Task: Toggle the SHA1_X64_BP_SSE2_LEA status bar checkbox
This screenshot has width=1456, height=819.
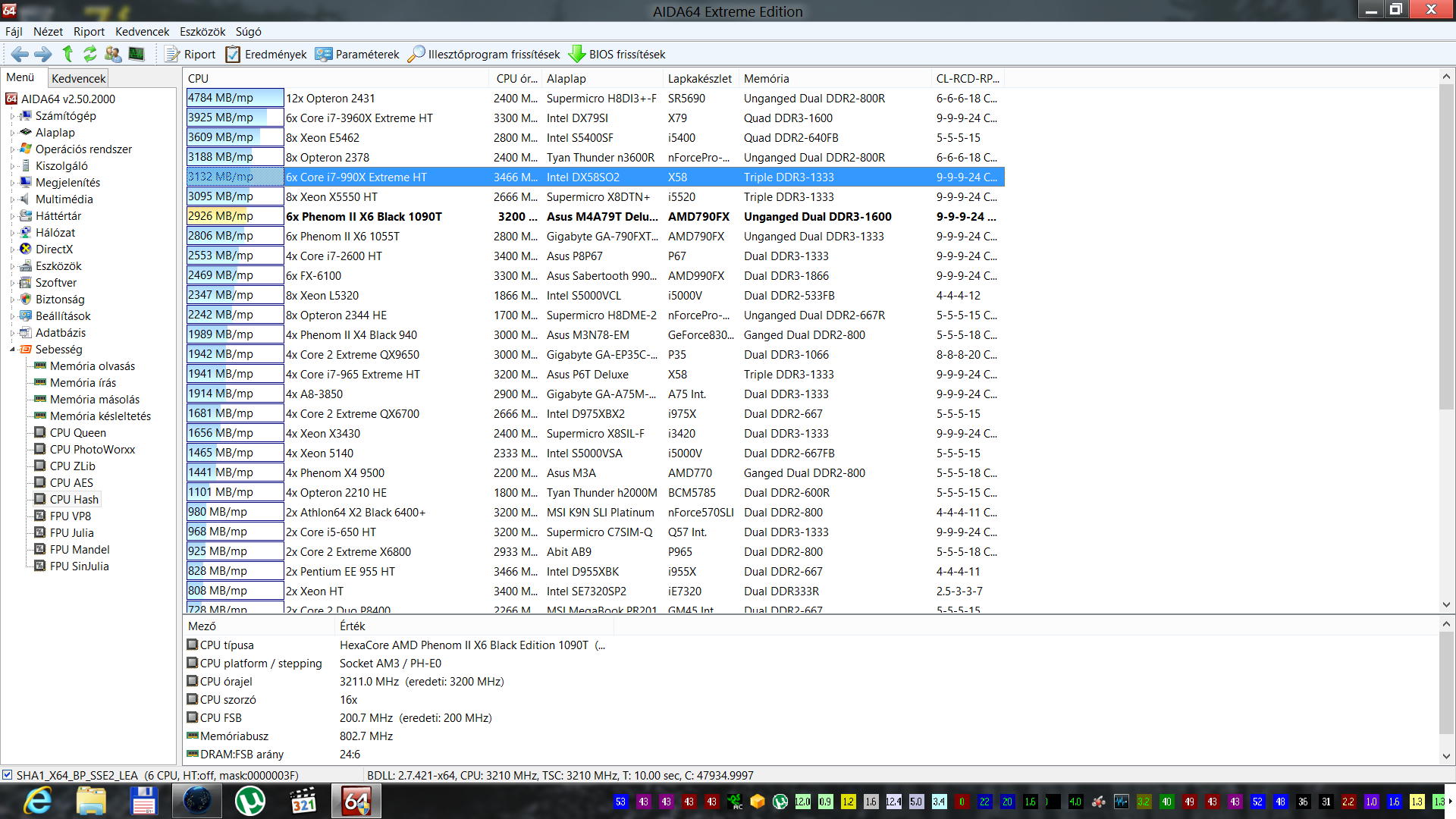Action: pos(8,775)
